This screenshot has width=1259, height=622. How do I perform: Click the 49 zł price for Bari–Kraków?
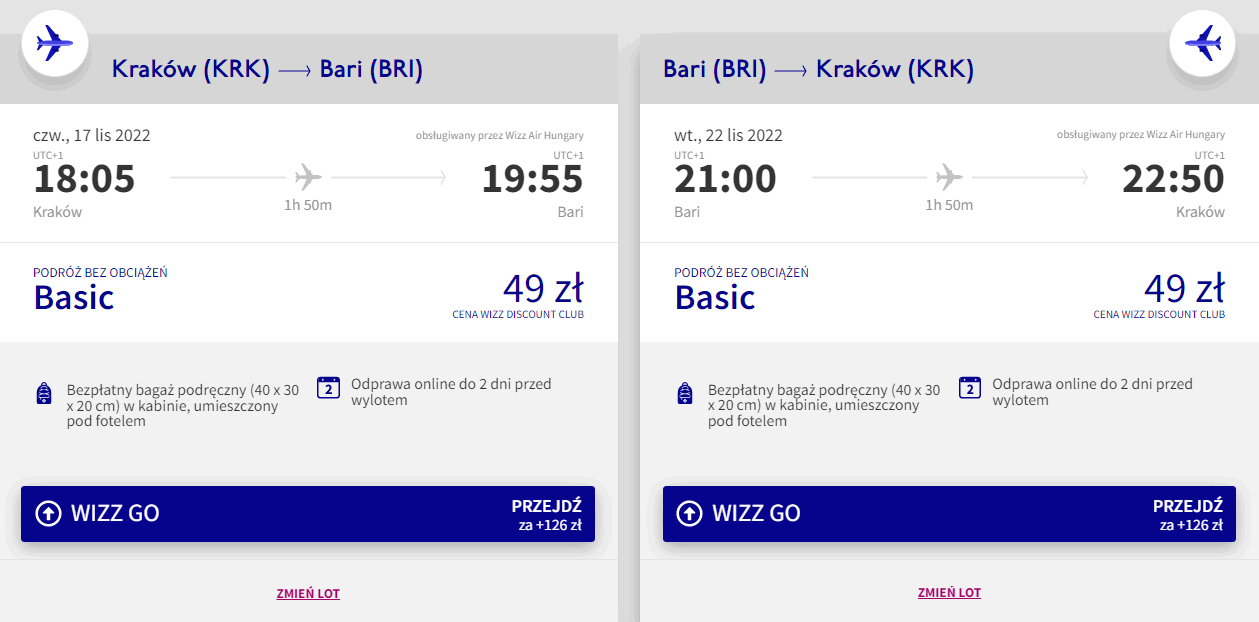pos(1184,288)
